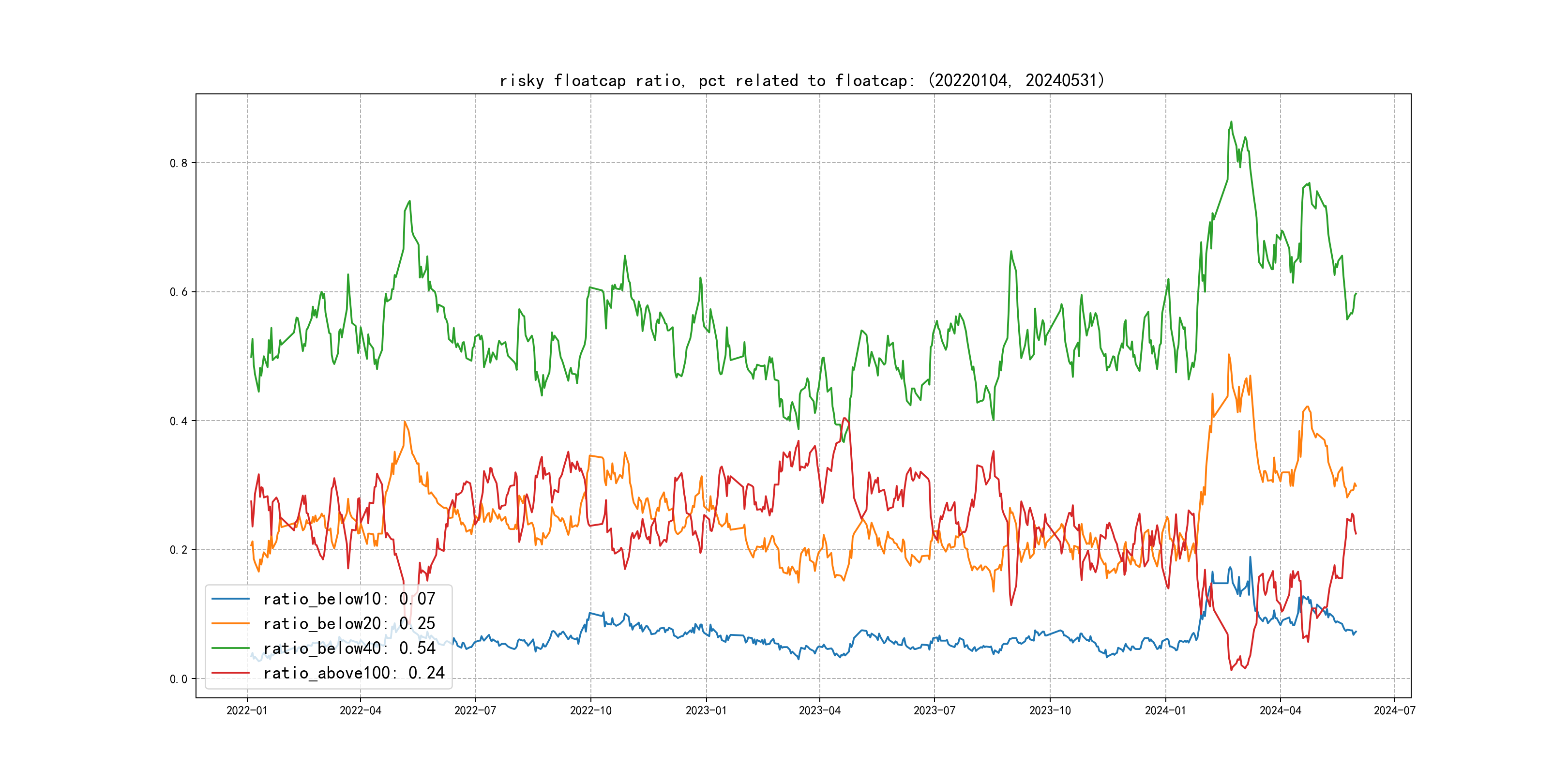Click the 0.6 y-axis tick label
The width and height of the screenshot is (1568, 784).
tap(179, 292)
